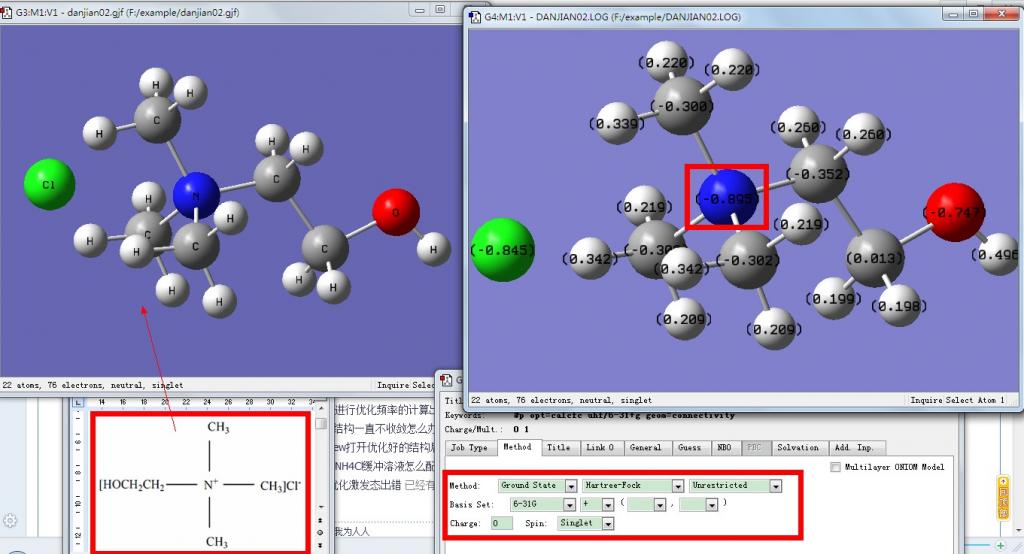Image resolution: width=1024 pixels, height=554 pixels.
Task: Select the green Cl atom labeled -0.845
Action: pos(502,250)
